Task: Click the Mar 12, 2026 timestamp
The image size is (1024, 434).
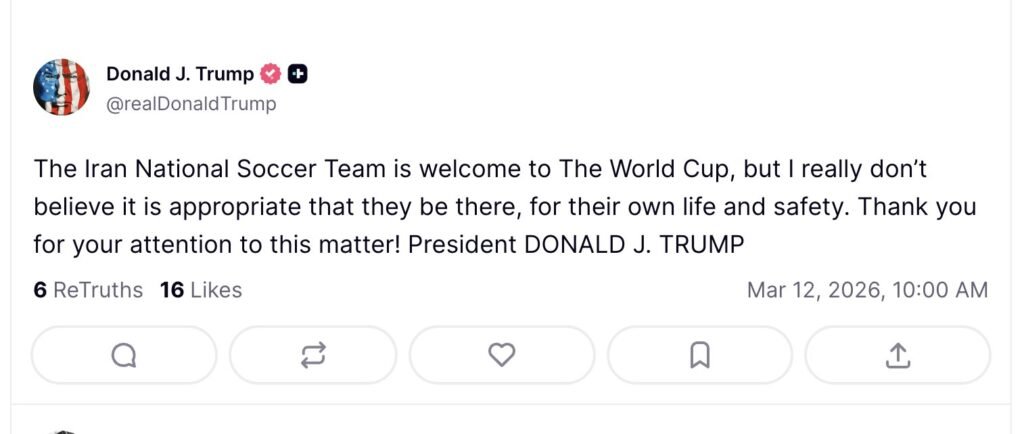Action: [x=813, y=290]
